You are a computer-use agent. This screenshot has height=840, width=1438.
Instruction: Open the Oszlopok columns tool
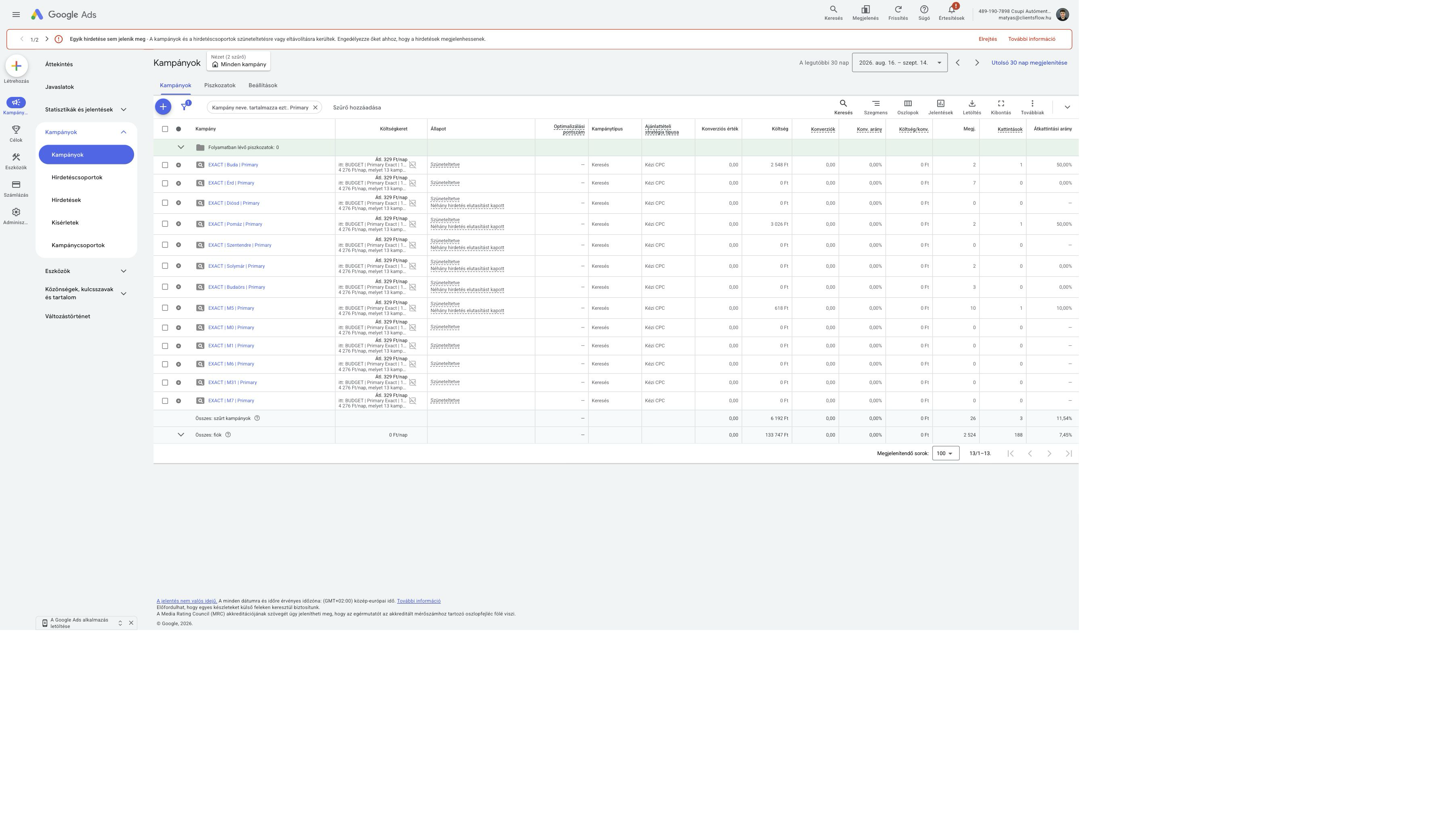pyautogui.click(x=907, y=107)
